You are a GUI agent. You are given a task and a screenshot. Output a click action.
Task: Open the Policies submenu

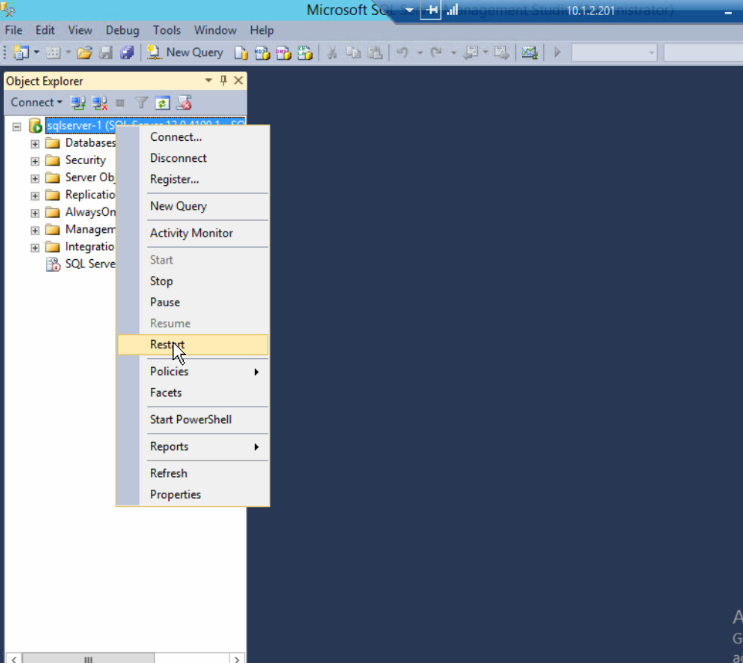(193, 372)
